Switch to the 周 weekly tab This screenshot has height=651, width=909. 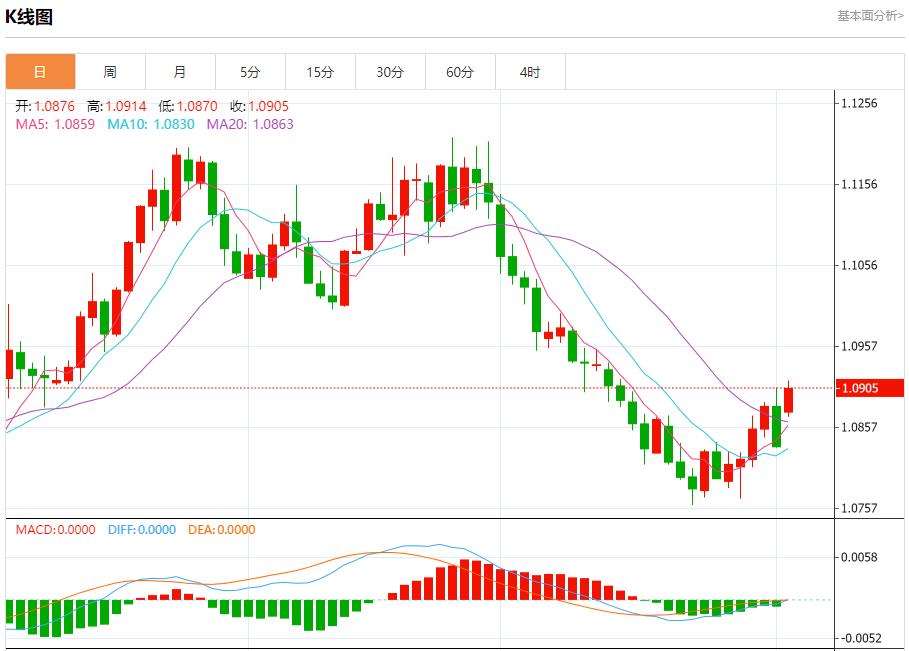coord(110,72)
